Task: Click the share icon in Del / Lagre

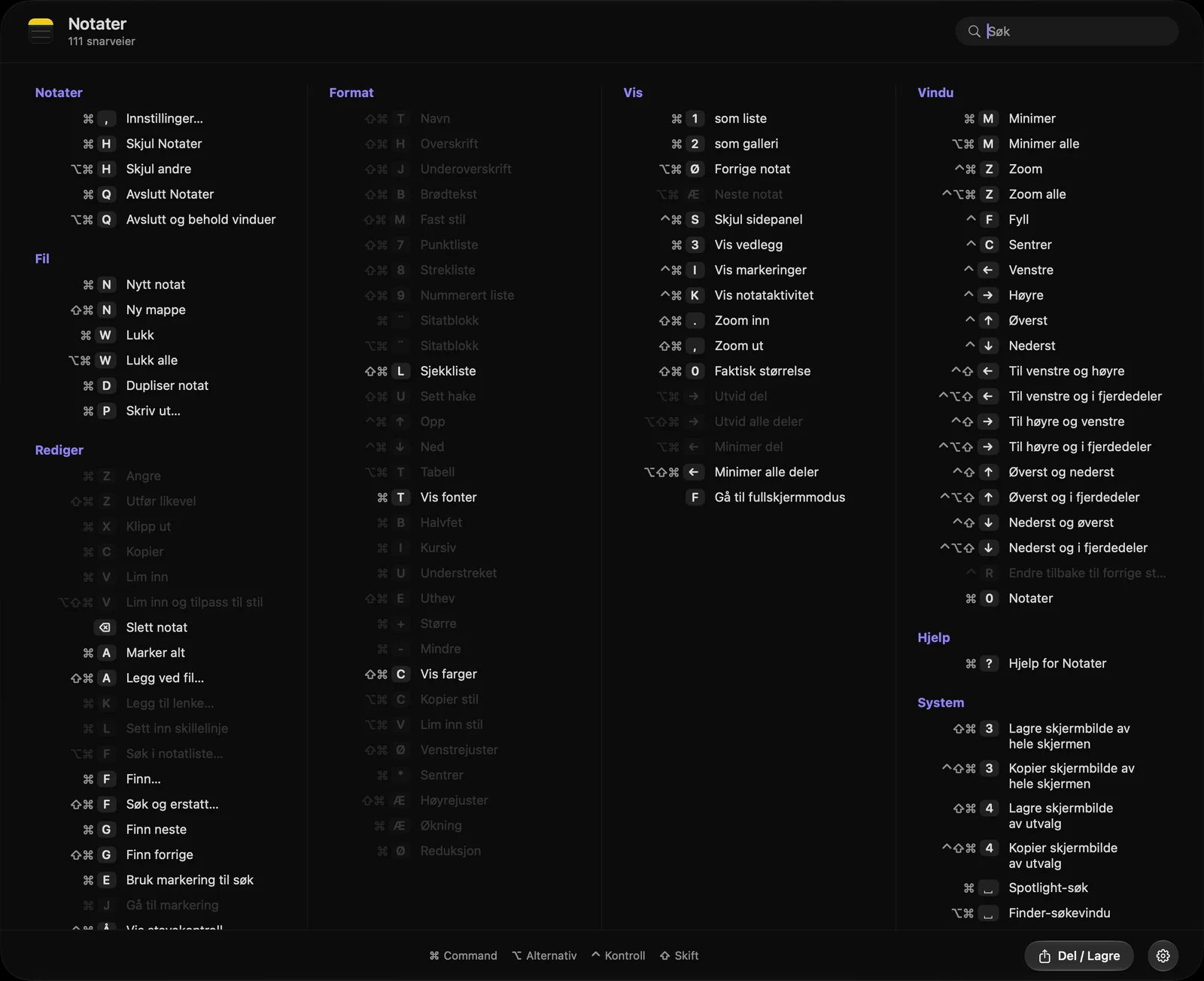Action: [x=1044, y=955]
